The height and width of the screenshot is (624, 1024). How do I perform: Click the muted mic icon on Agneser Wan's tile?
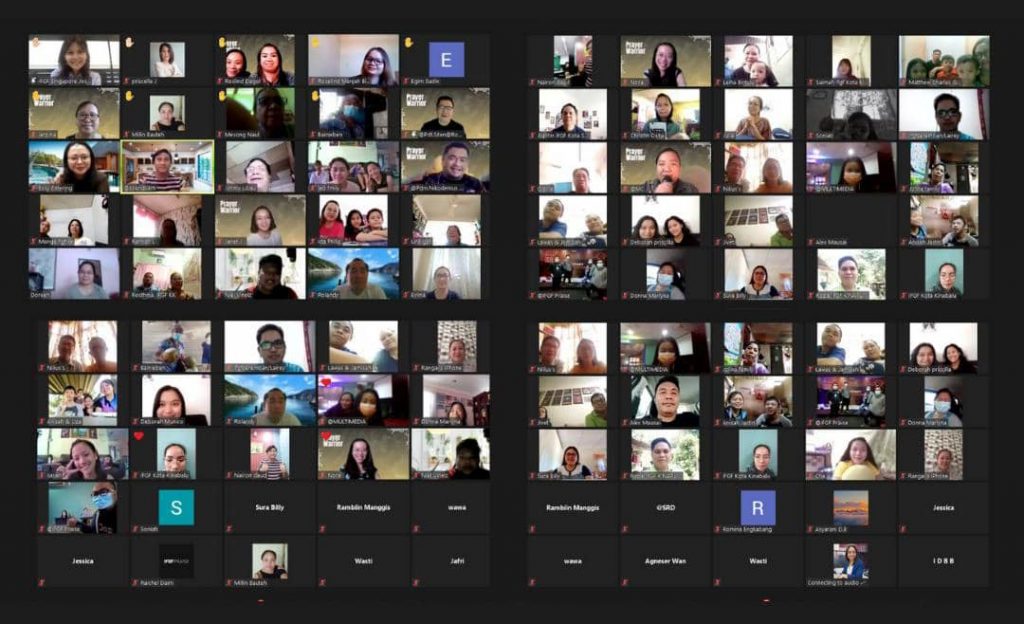pyautogui.click(x=625, y=582)
